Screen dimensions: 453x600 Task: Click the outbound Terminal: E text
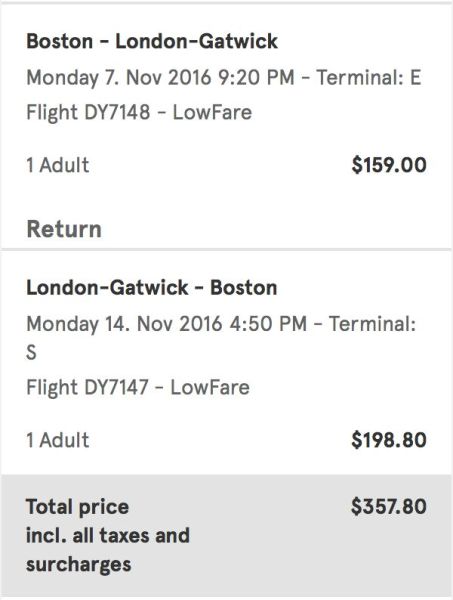(x=369, y=77)
